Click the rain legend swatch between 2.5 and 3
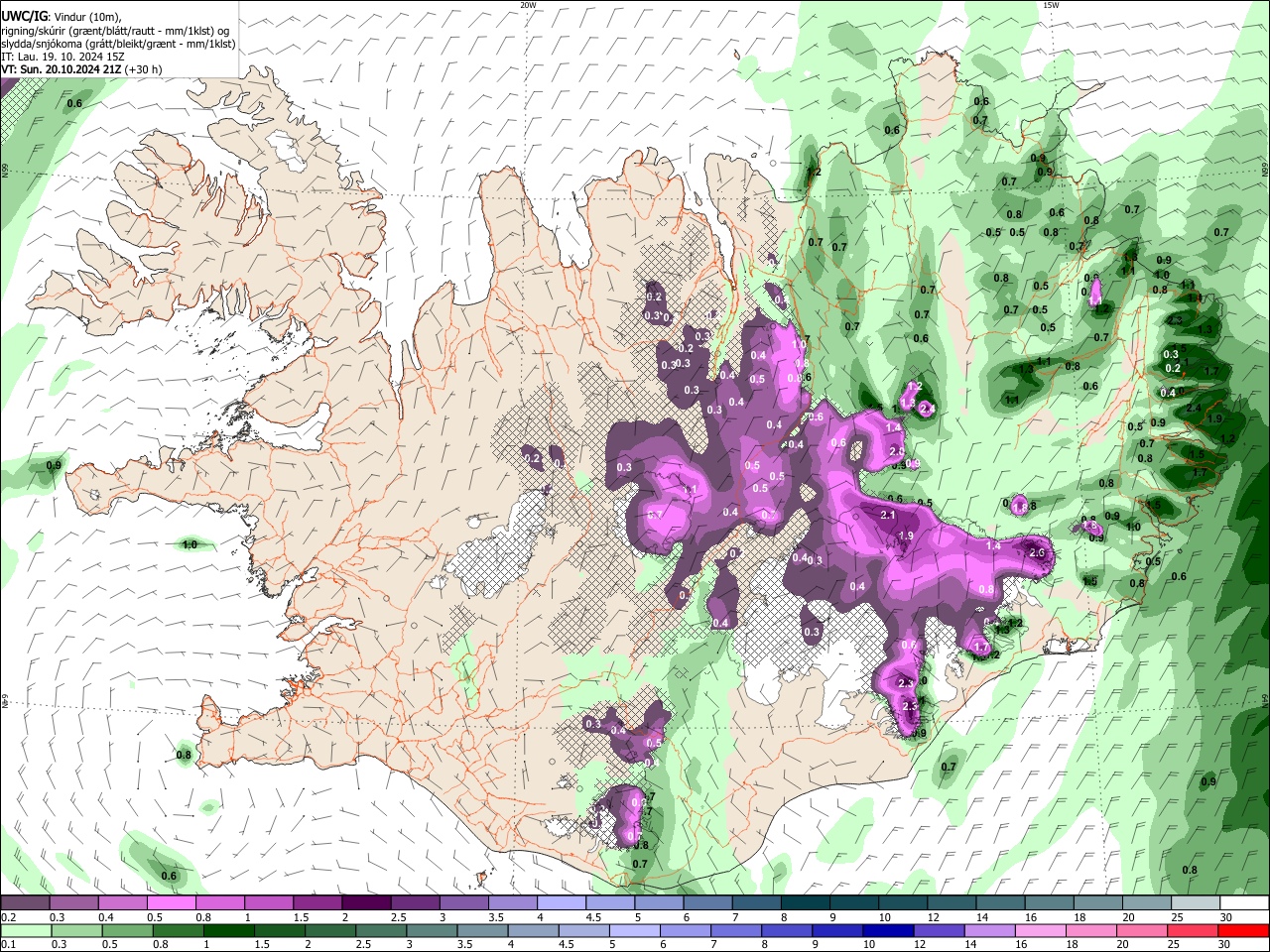 click(381, 930)
